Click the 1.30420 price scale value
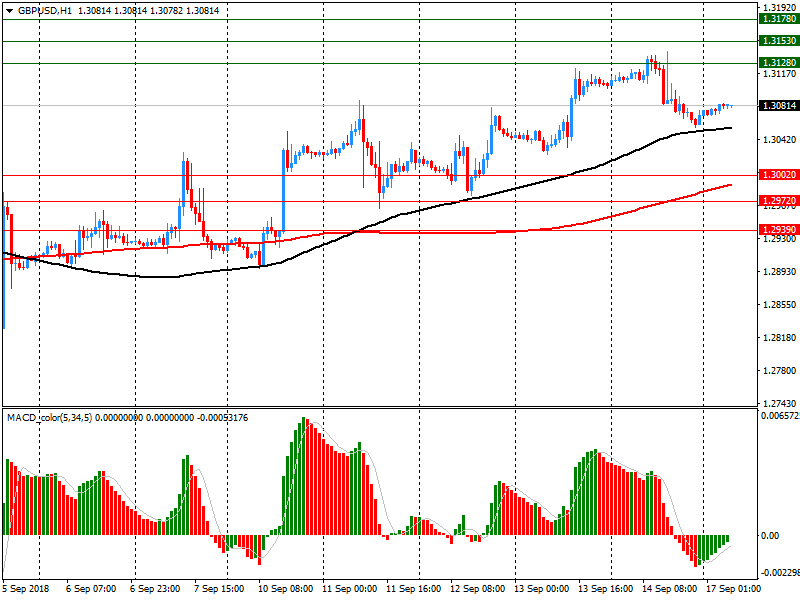Screen dimensions: 800x600 click(779, 140)
